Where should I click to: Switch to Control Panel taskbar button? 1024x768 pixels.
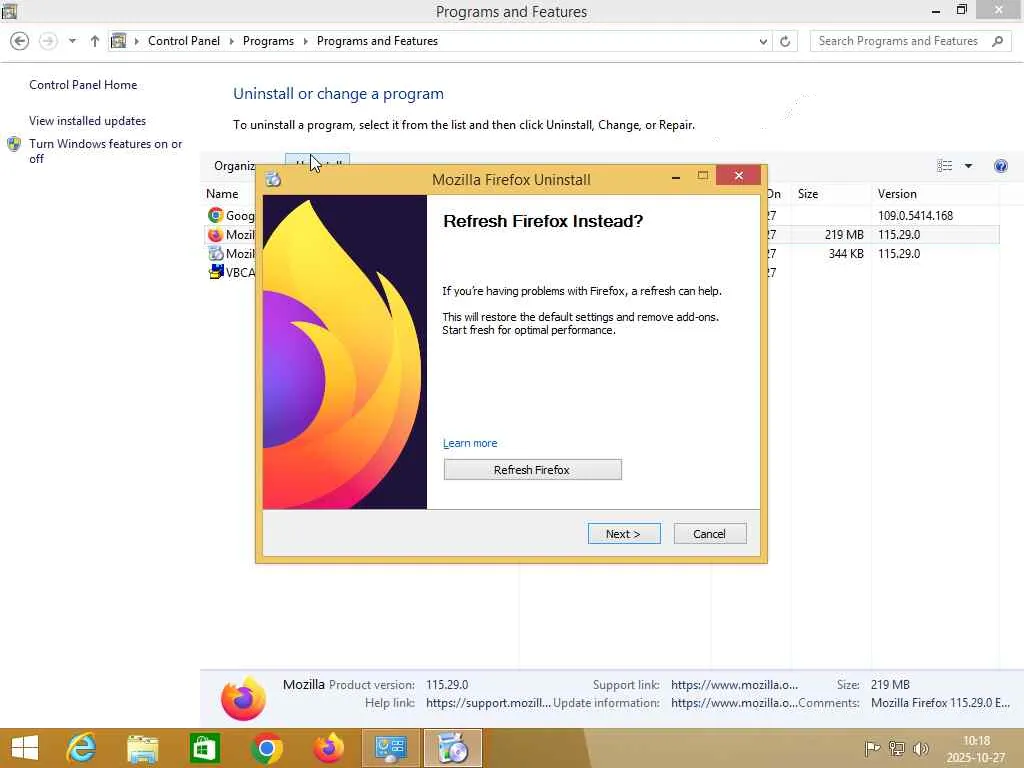391,748
